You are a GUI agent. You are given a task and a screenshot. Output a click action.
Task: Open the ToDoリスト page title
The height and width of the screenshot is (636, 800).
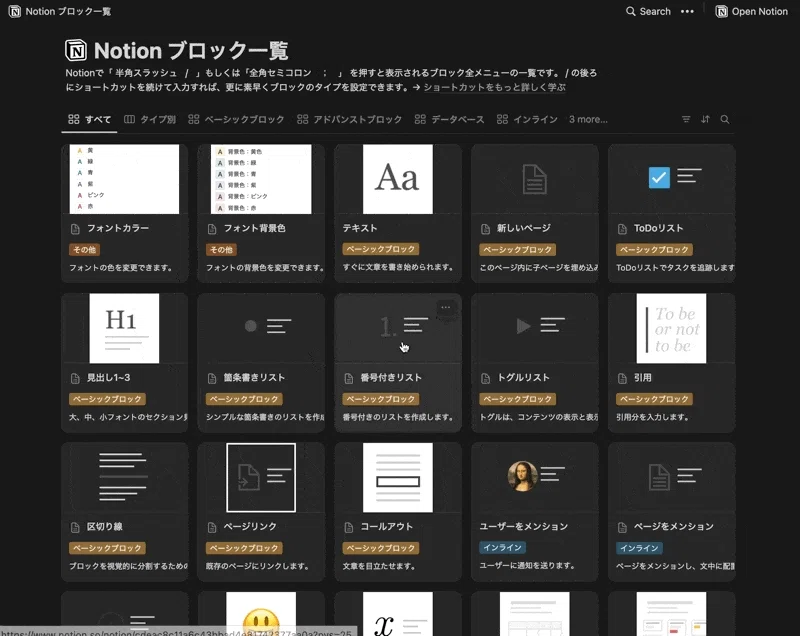[658, 228]
